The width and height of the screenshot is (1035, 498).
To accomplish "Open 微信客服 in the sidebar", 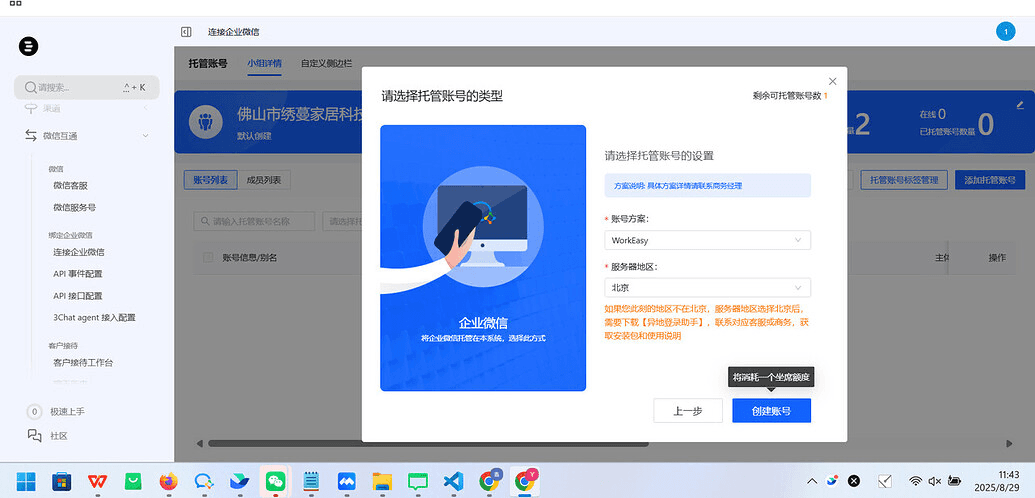I will 71,186.
